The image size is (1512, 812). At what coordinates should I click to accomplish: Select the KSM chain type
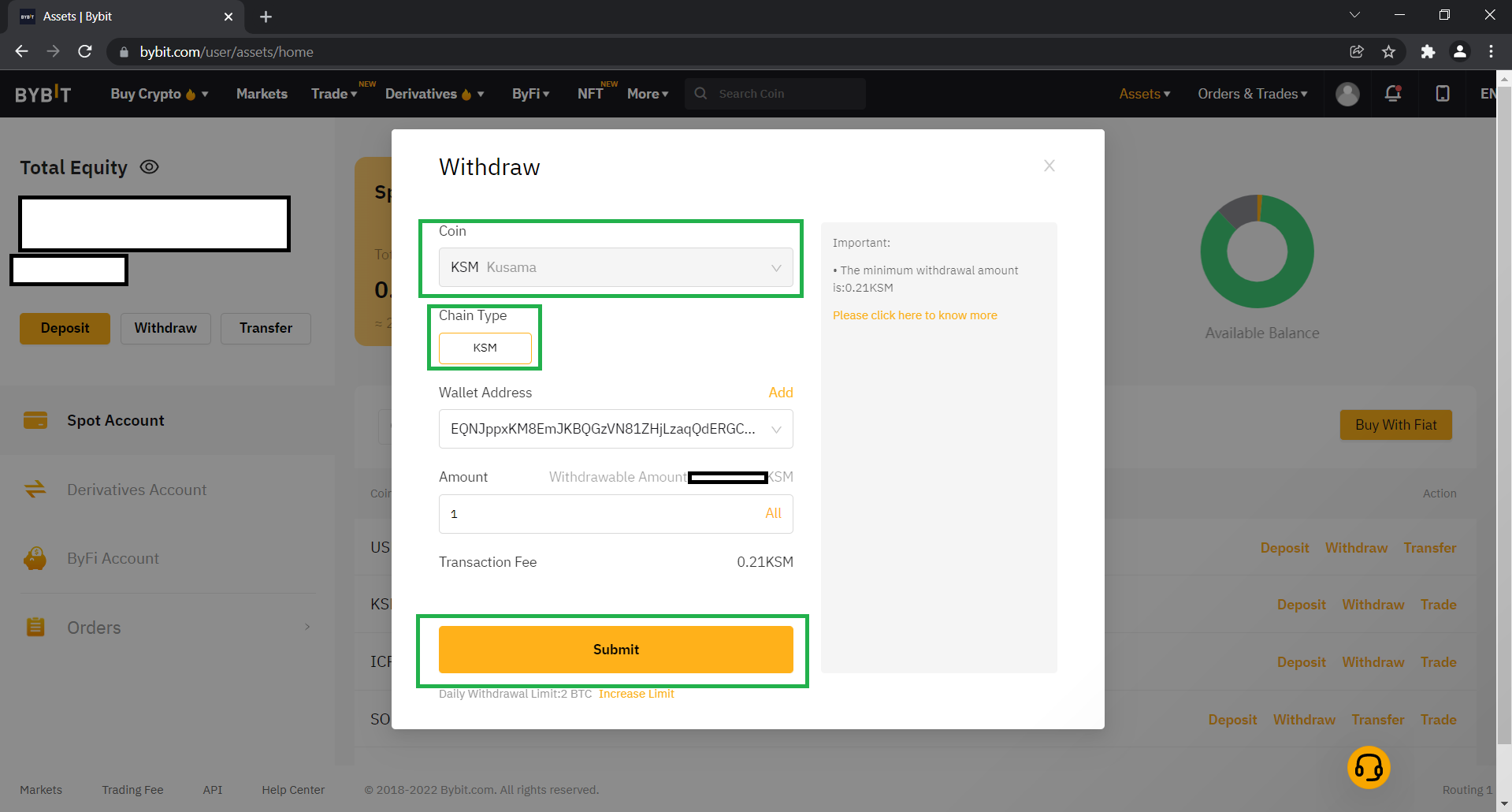pyautogui.click(x=485, y=348)
